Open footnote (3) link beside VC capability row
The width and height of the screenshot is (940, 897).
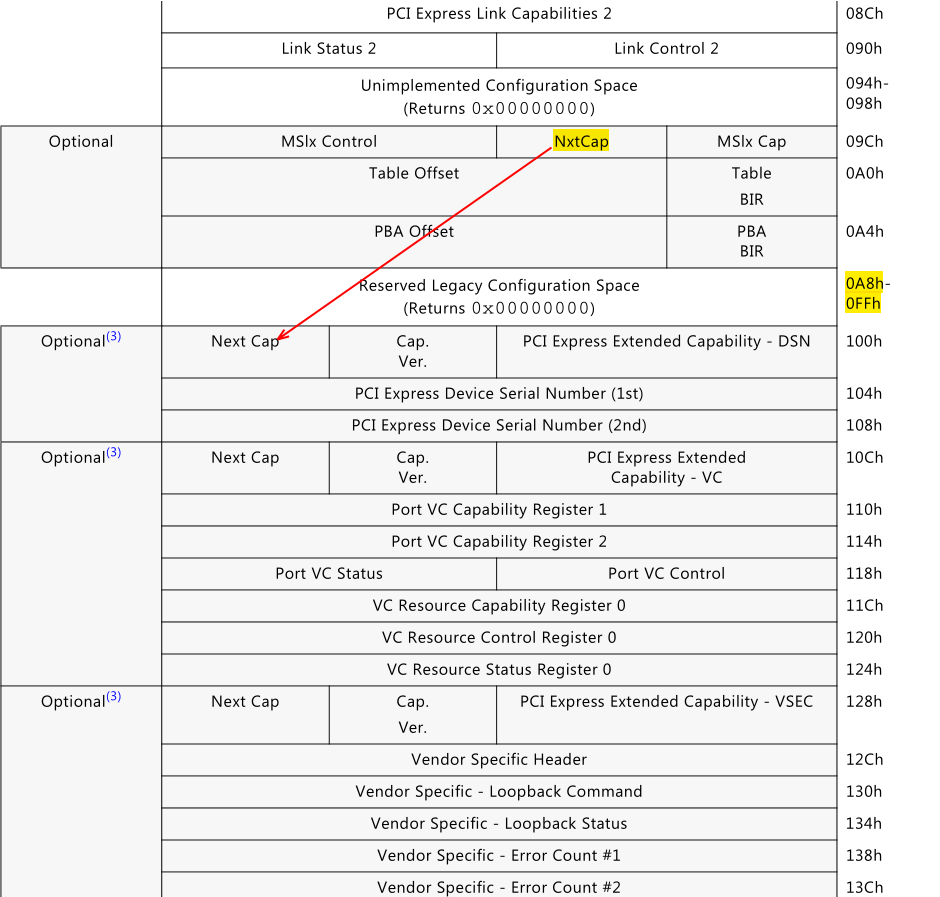coord(113,453)
